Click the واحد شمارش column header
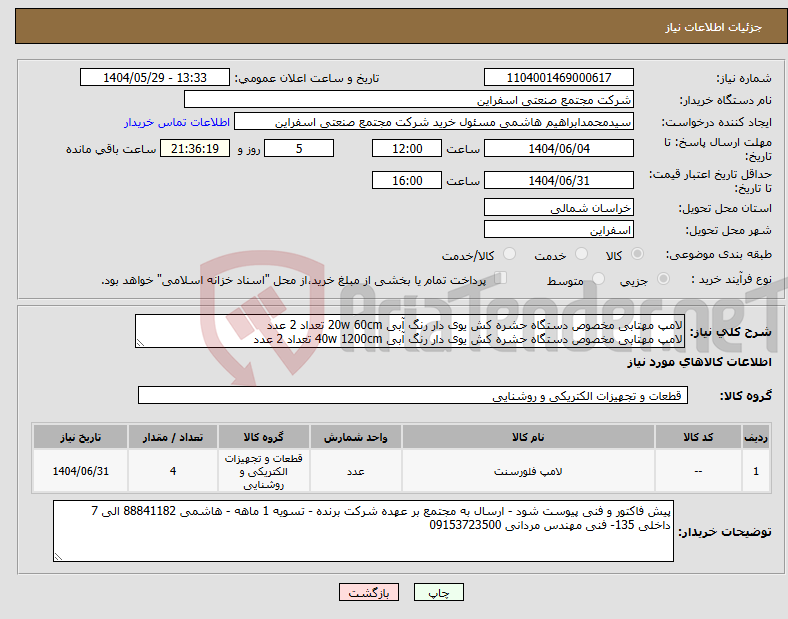This screenshot has width=788, height=619. tap(355, 437)
